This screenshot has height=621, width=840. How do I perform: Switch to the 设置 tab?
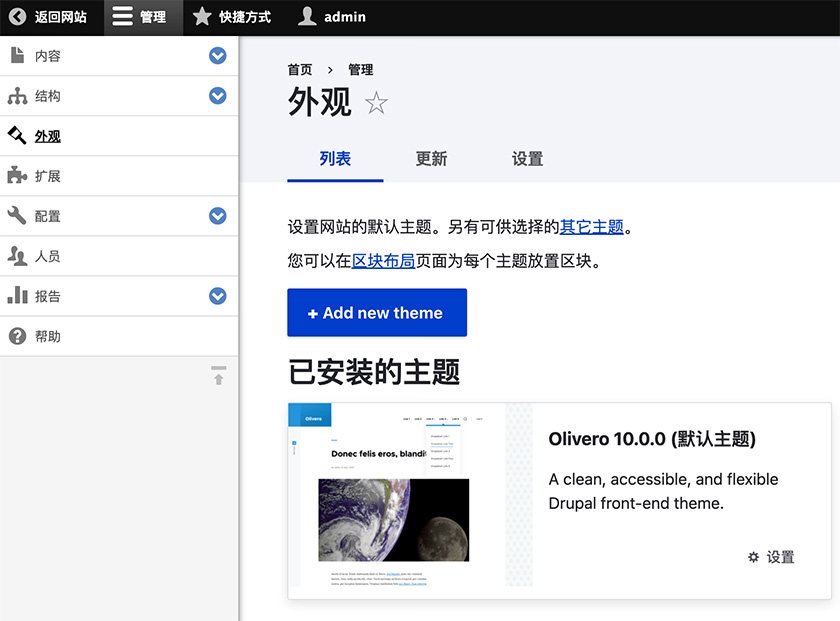coord(527,159)
